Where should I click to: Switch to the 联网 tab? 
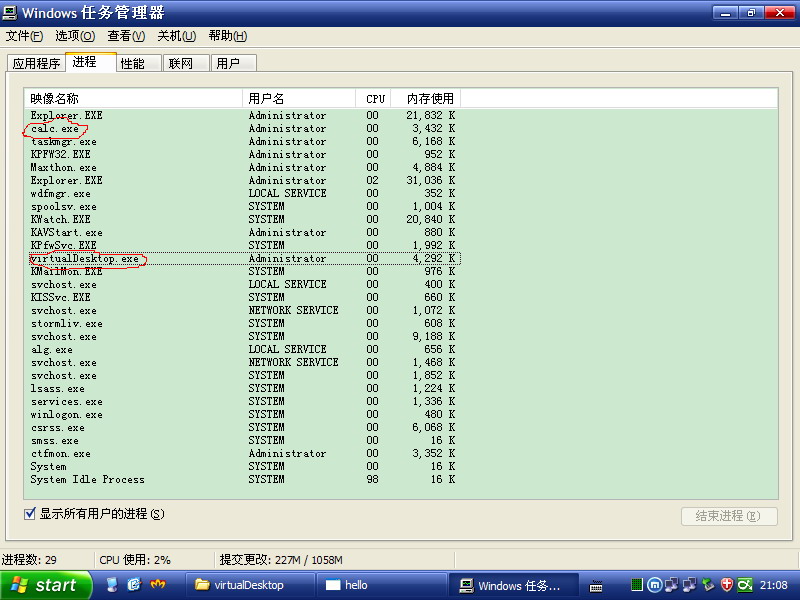(186, 63)
